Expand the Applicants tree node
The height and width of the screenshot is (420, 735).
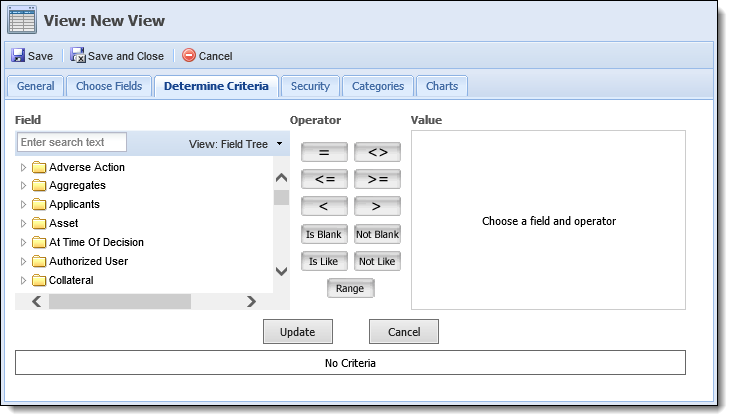click(x=23, y=204)
